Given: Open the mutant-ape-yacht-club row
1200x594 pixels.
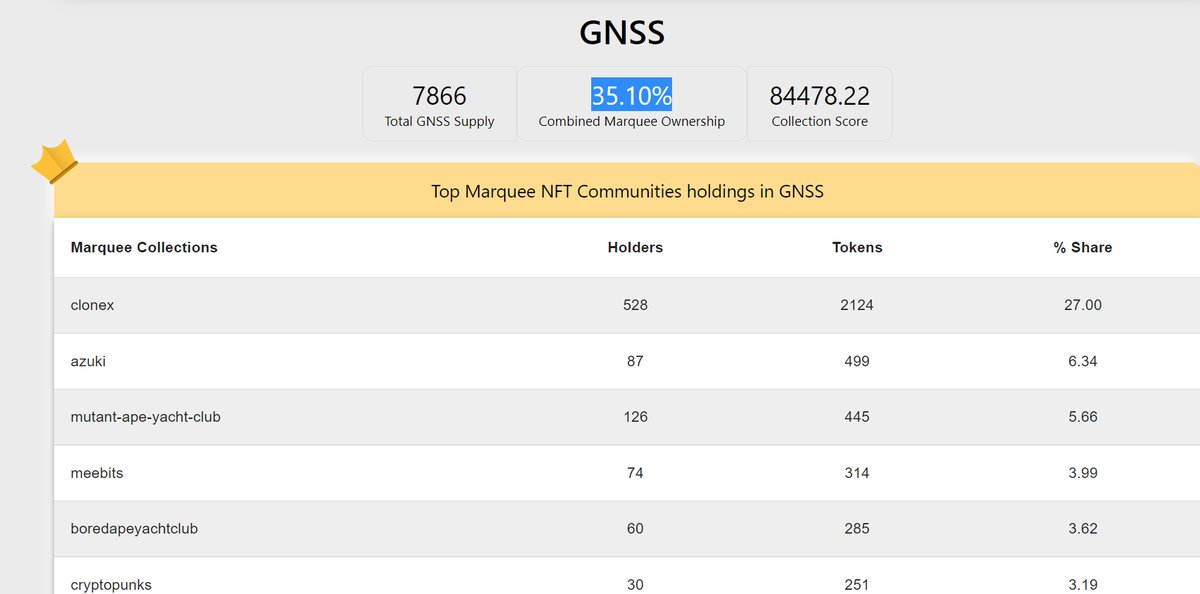Looking at the screenshot, I should click(627, 417).
